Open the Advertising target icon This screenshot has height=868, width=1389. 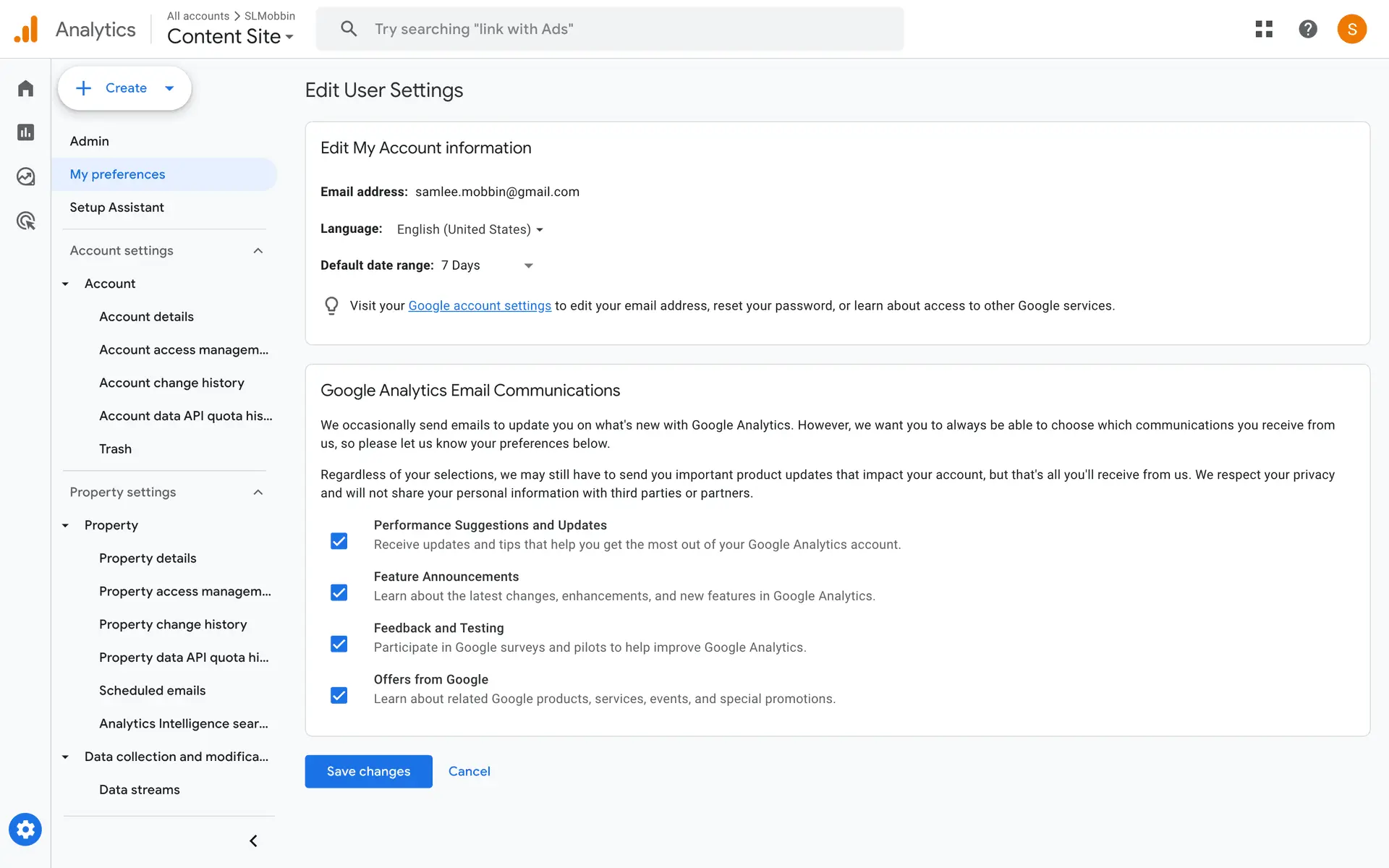coord(26,221)
